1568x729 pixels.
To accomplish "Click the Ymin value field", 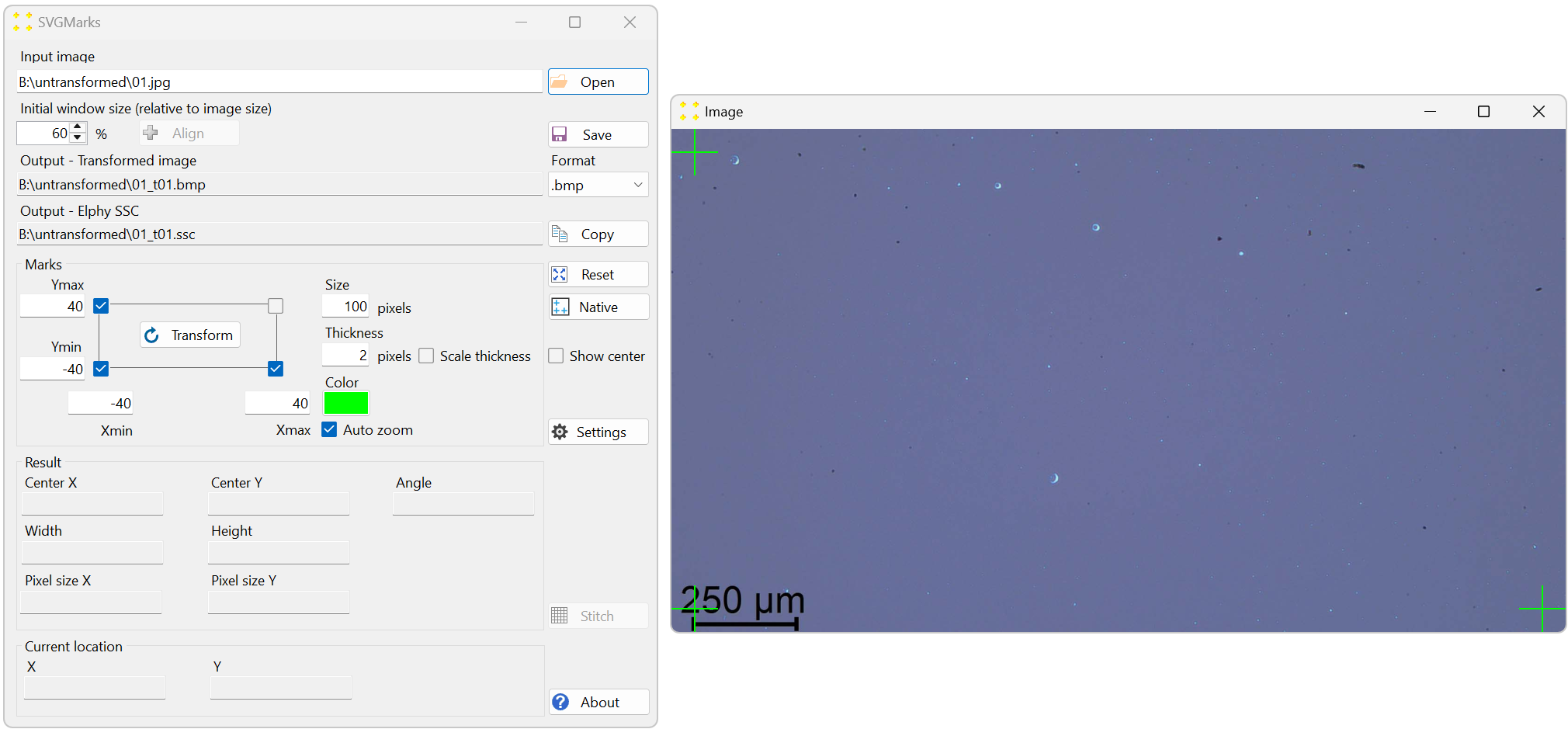I will (x=53, y=369).
